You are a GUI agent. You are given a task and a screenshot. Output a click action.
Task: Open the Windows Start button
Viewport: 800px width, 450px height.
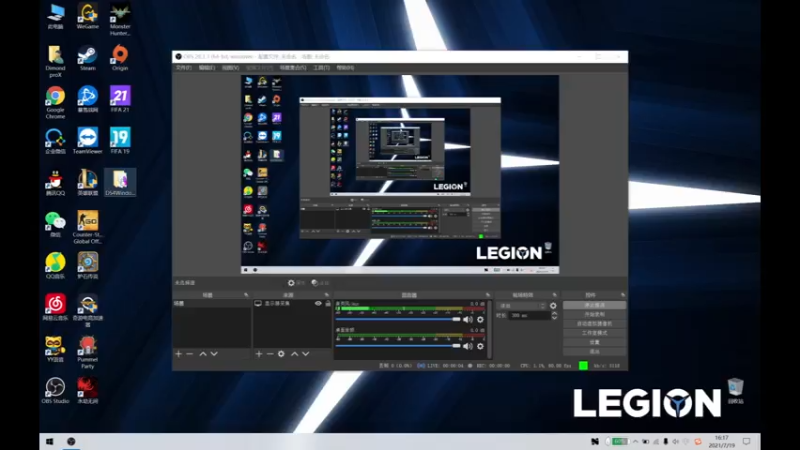[49, 441]
